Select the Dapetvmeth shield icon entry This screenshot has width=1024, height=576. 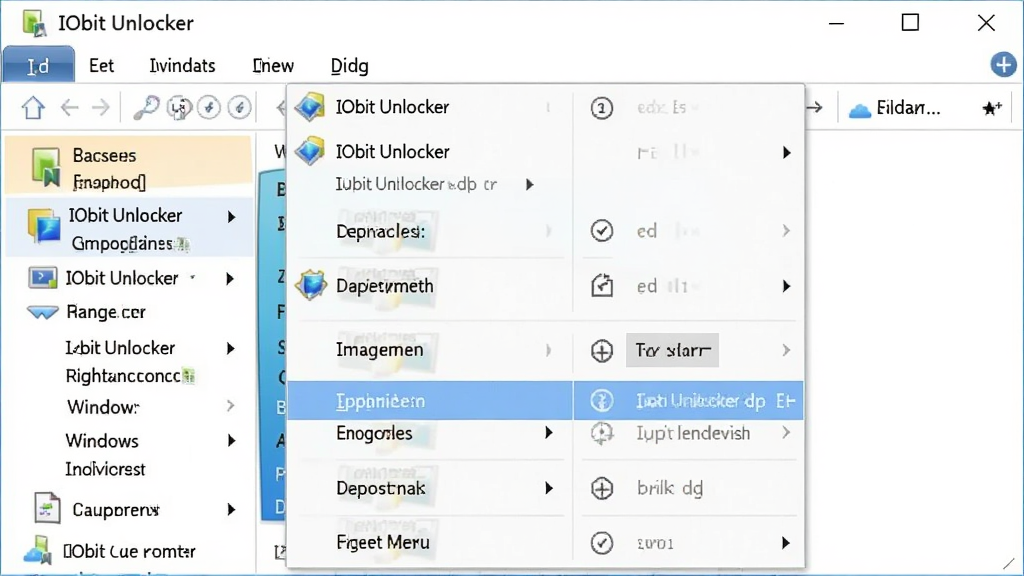(x=311, y=285)
